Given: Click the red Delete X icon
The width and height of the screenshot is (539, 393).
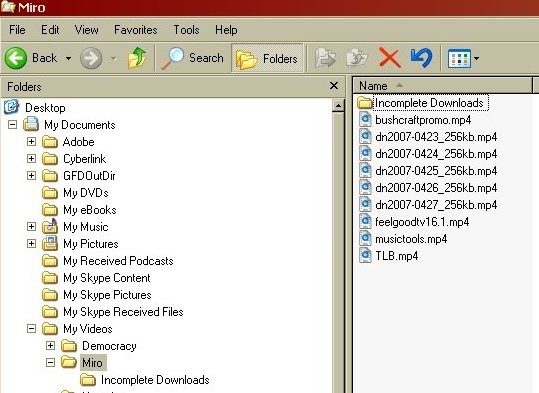Looking at the screenshot, I should pos(389,58).
